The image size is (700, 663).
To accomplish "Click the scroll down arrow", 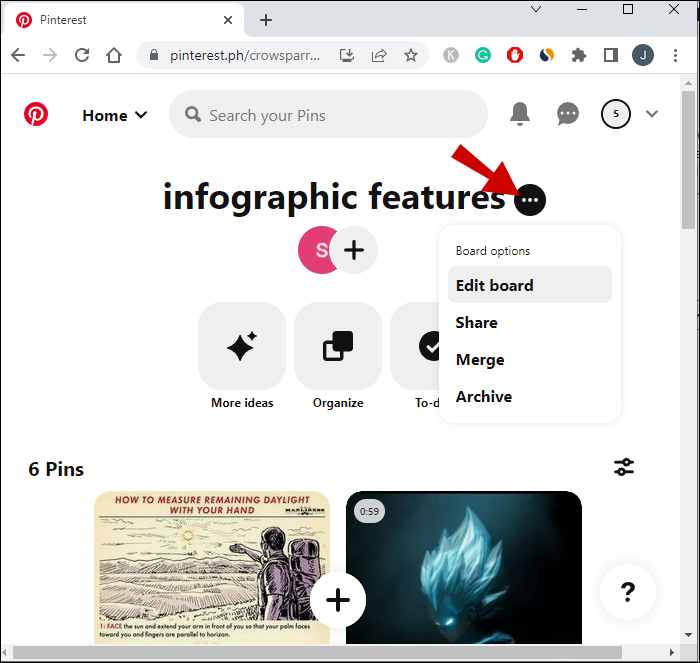I will point(688,635).
